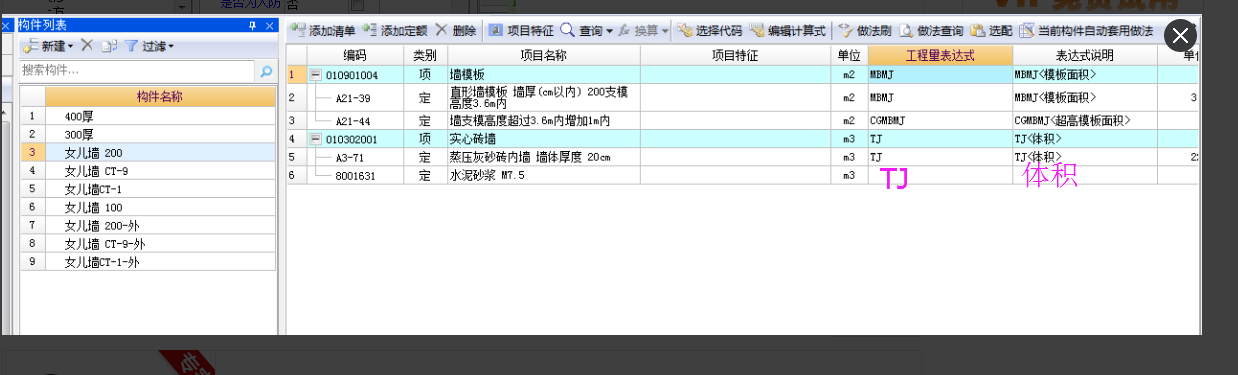Click TJ<体积> description cell in row 5
Screen dimensions: 1238x375
click(x=1084, y=157)
